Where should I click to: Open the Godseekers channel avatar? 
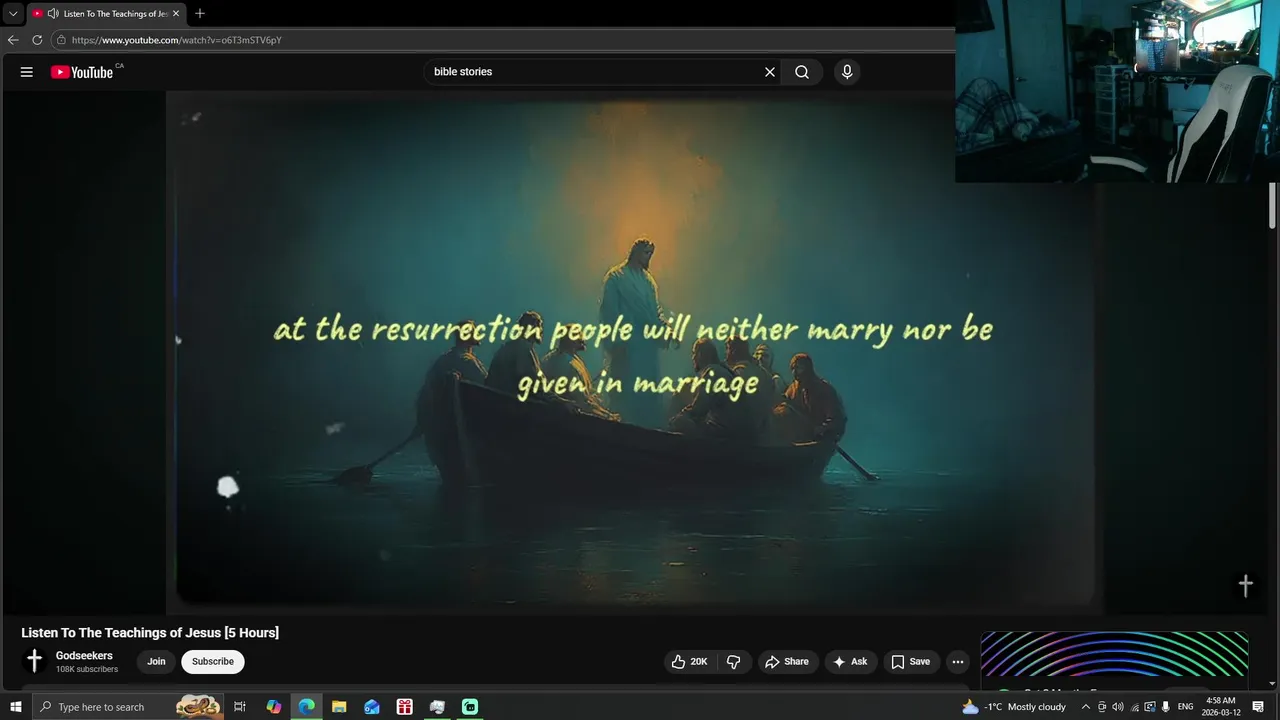(35, 661)
